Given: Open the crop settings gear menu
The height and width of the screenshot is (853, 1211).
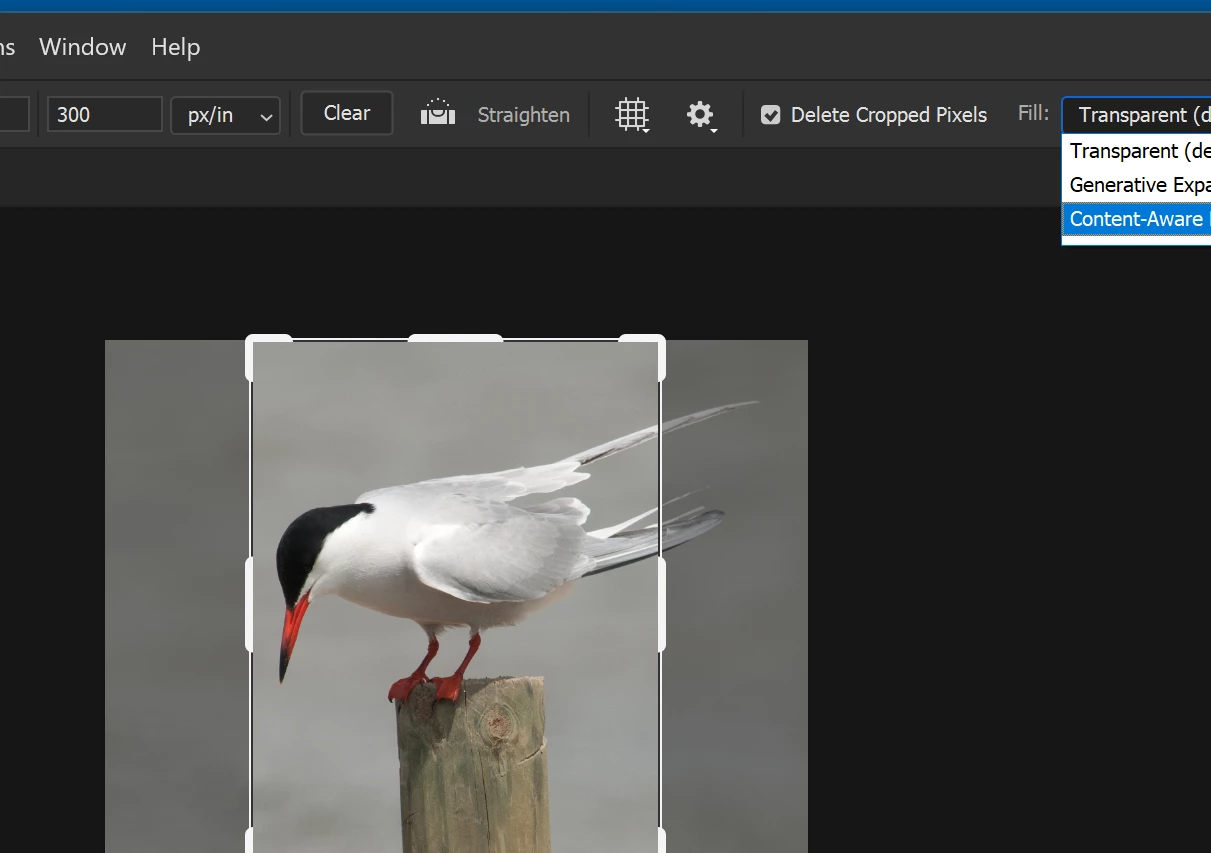Looking at the screenshot, I should pyautogui.click(x=700, y=115).
